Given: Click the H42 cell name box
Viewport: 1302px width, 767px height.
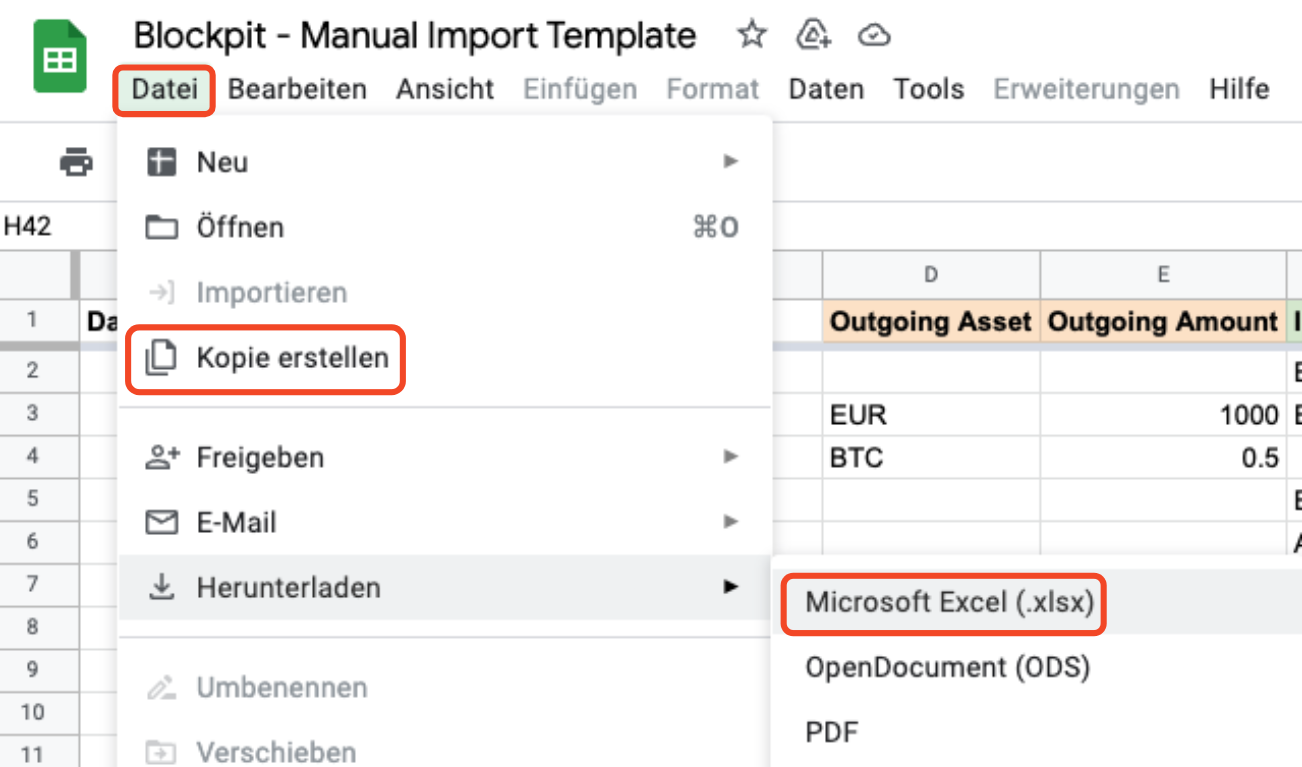Looking at the screenshot, I should 28,227.
